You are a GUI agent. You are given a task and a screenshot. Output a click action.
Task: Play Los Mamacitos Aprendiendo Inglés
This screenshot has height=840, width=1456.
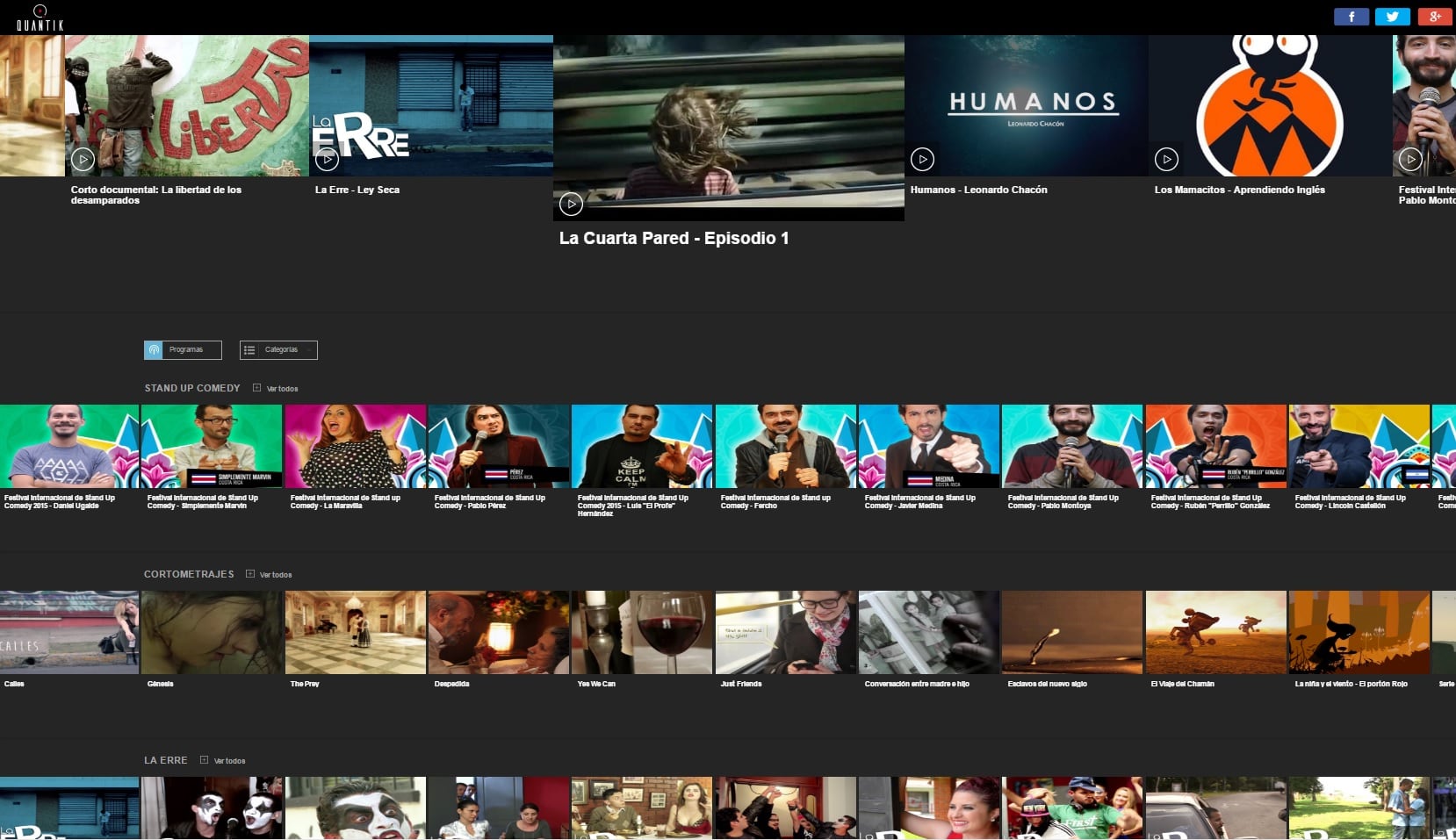[x=1166, y=159]
